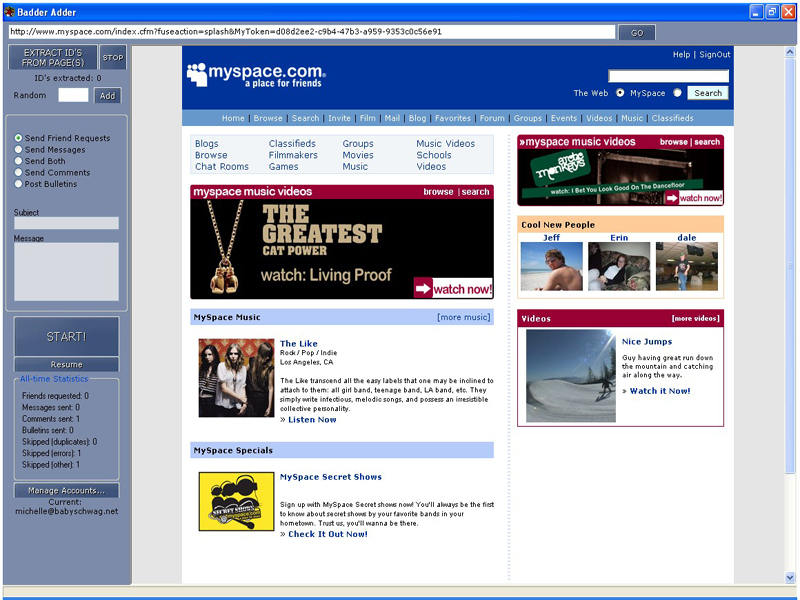Click the Random number input field
800x600 pixels.
coord(73,95)
